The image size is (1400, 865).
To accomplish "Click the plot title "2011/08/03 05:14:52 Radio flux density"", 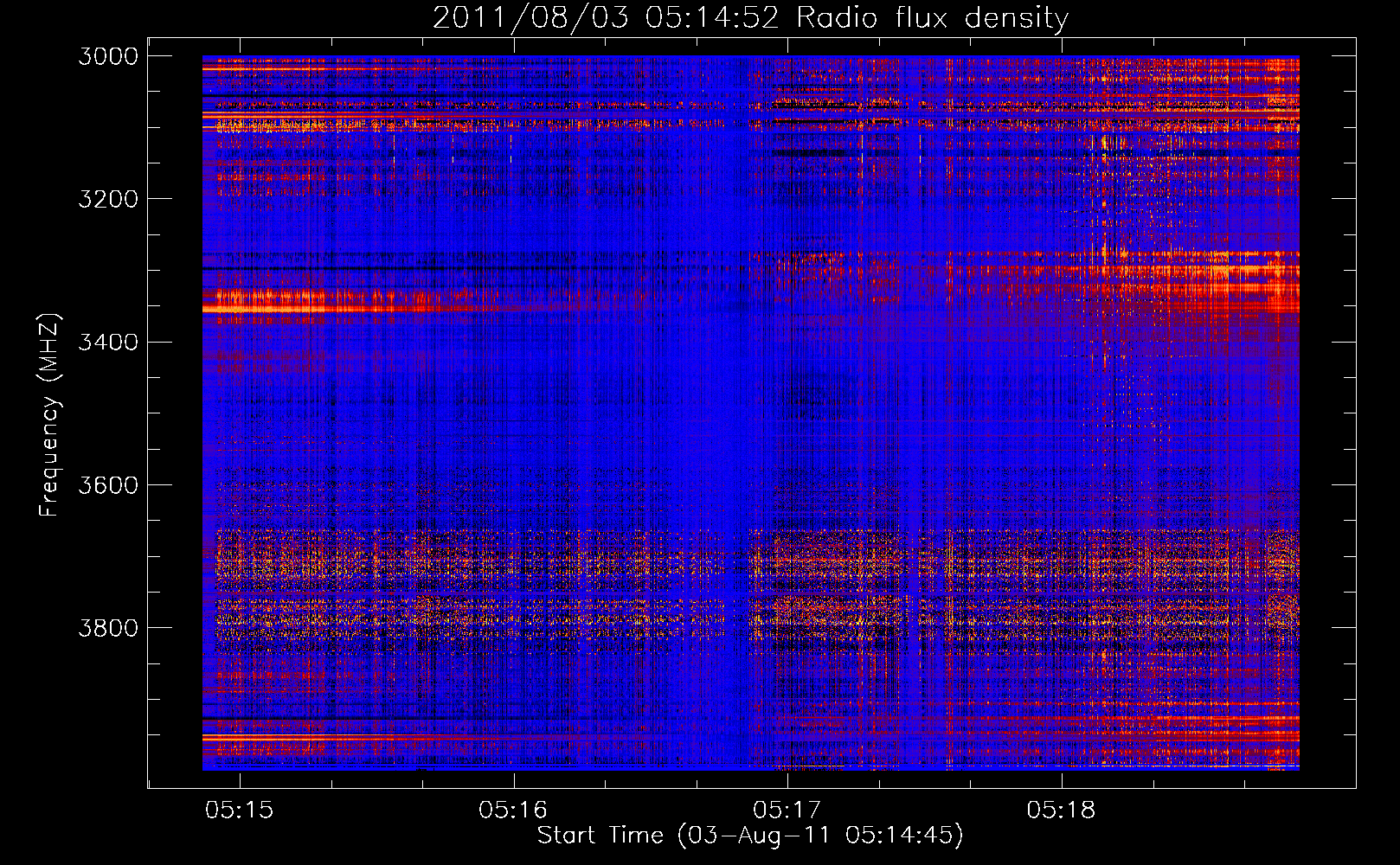I will (750, 18).
